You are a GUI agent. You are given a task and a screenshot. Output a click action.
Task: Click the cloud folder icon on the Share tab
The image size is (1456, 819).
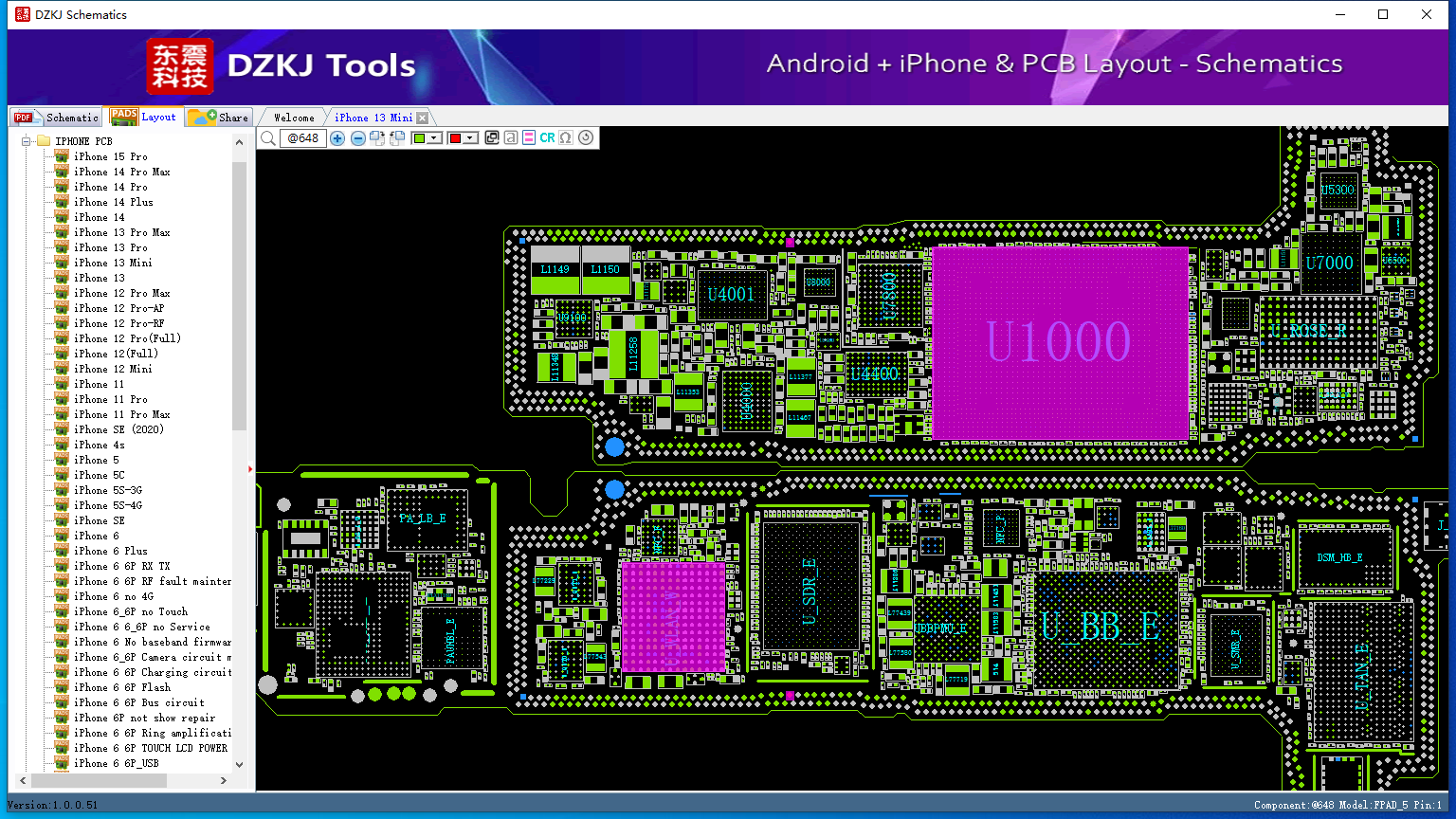coord(201,117)
